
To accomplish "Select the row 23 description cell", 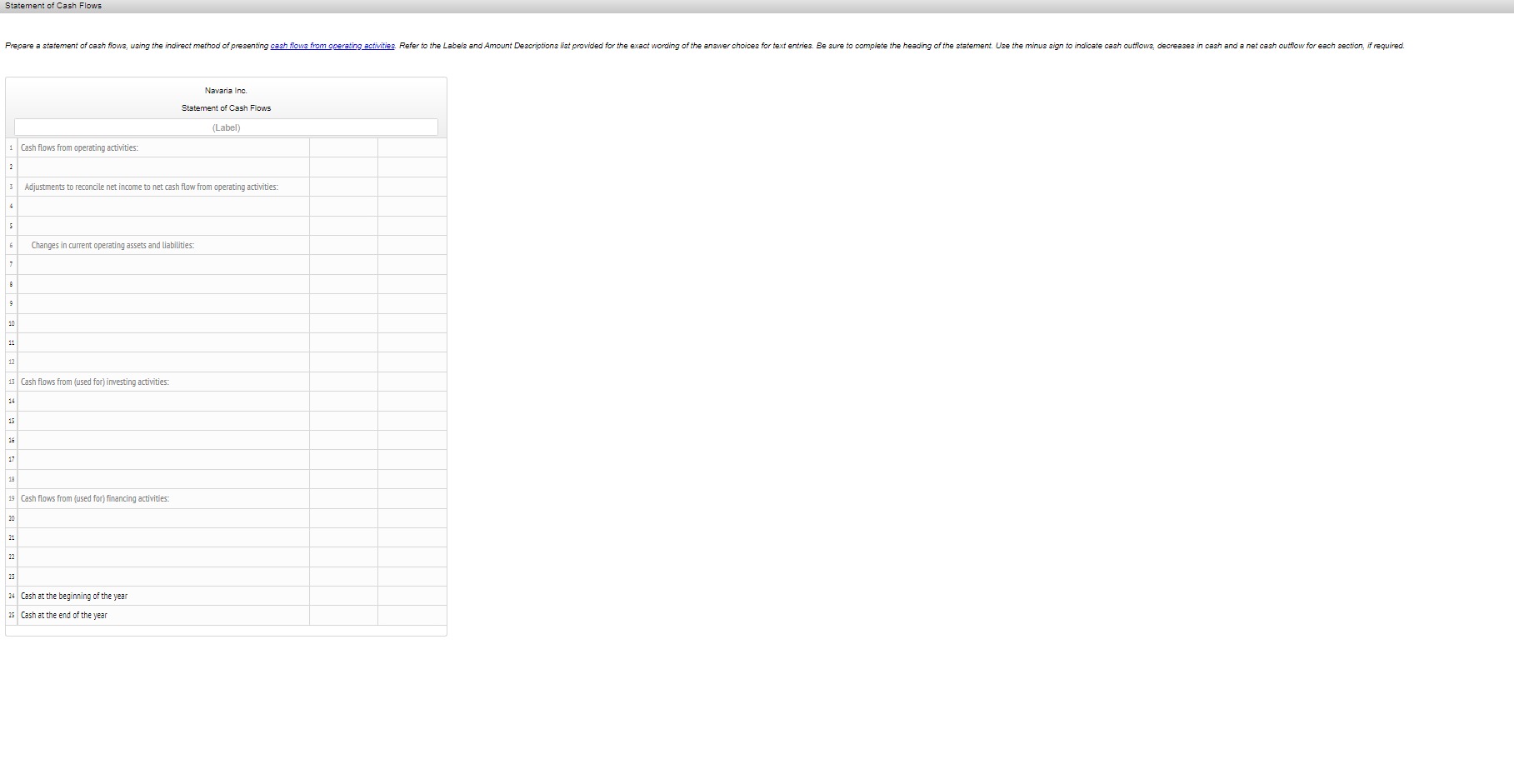I will 163,577.
